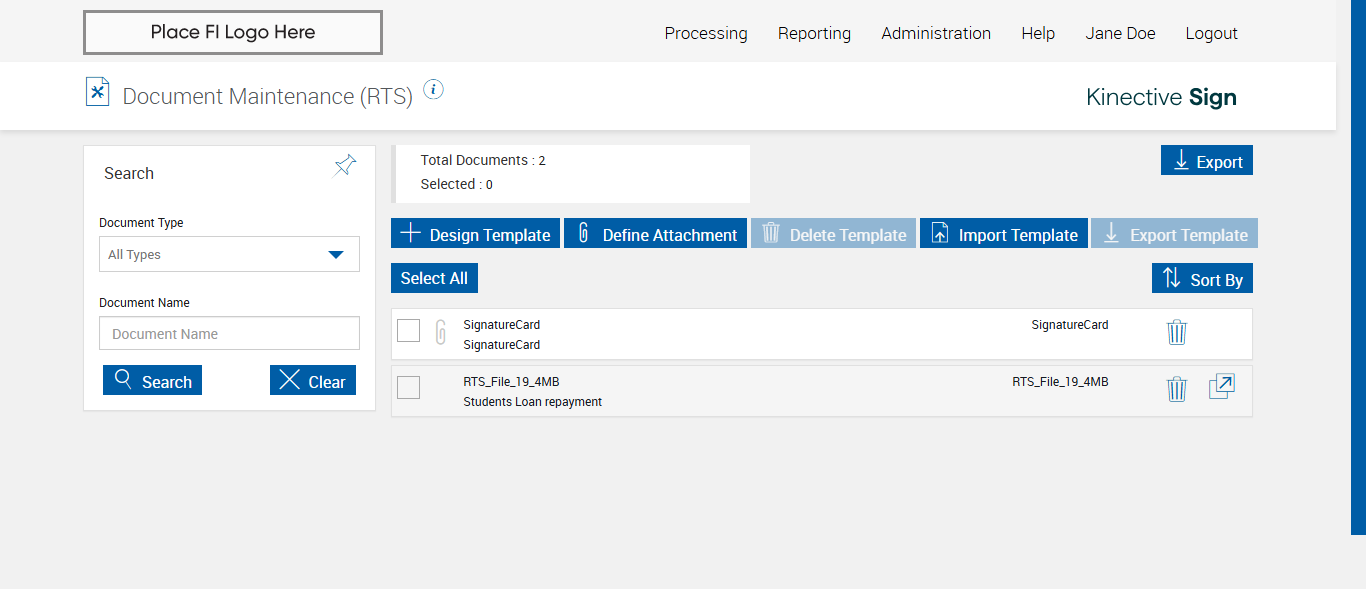Focus the Document Name input field

(x=229, y=334)
